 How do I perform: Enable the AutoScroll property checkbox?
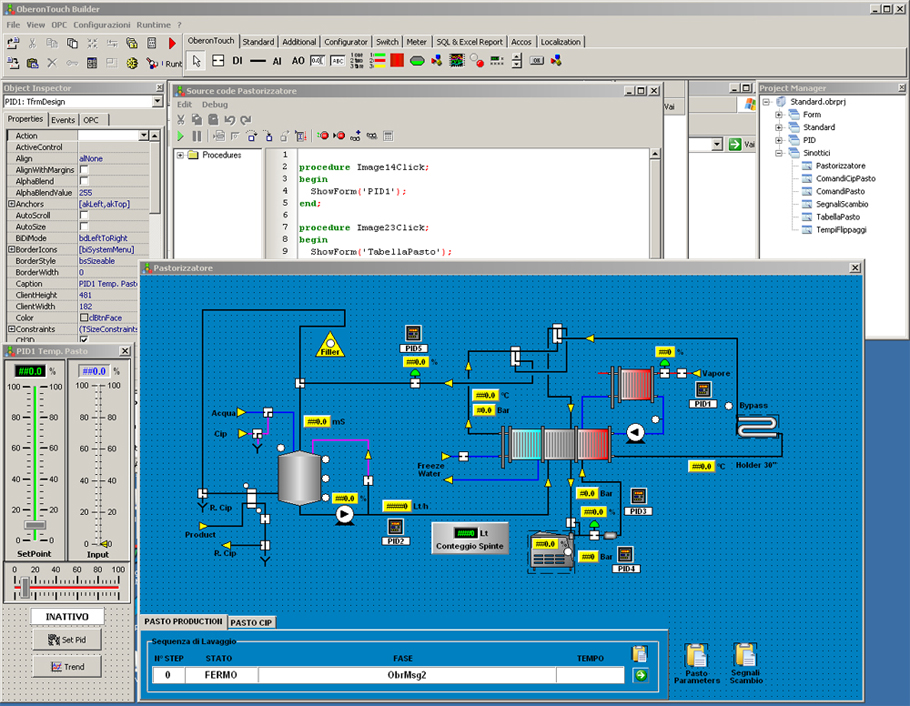coord(84,215)
